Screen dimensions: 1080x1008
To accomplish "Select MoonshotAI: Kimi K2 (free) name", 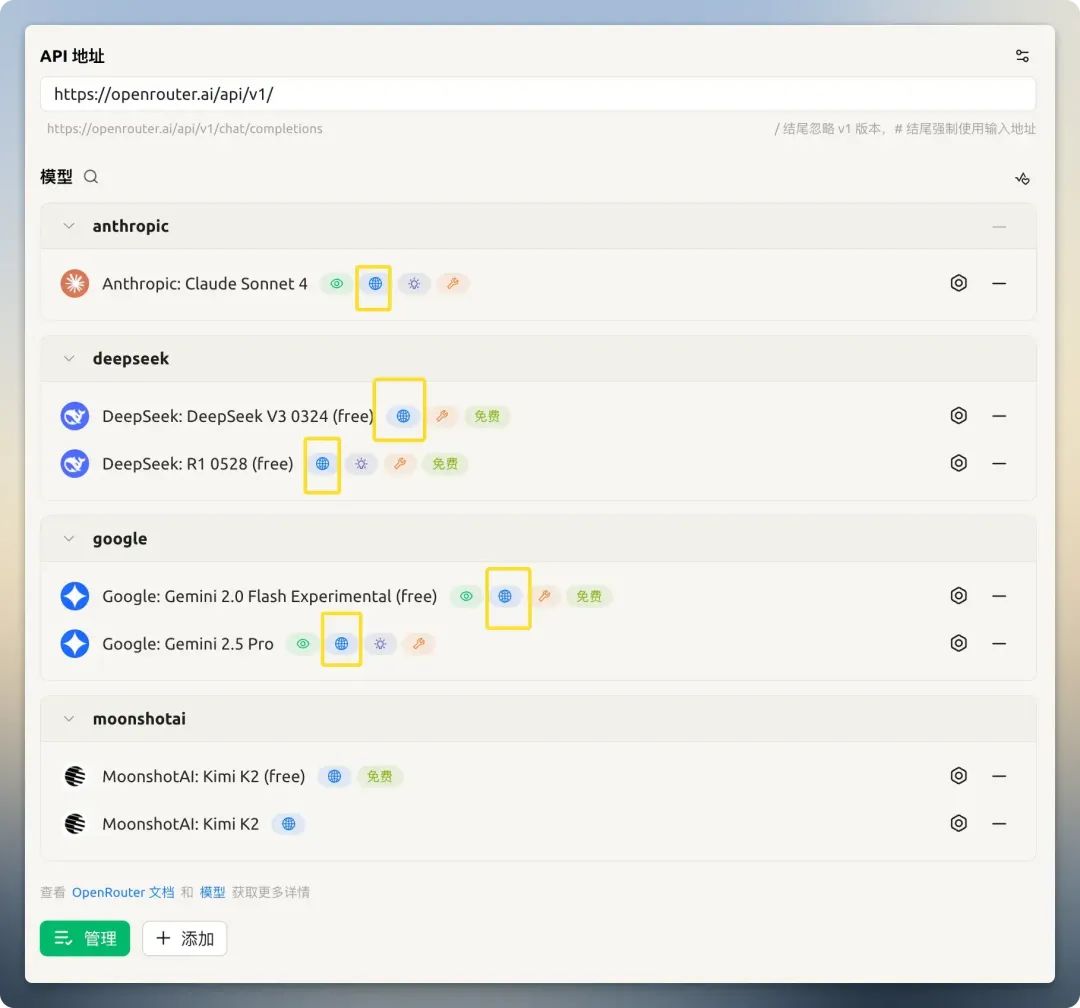I will (x=204, y=776).
